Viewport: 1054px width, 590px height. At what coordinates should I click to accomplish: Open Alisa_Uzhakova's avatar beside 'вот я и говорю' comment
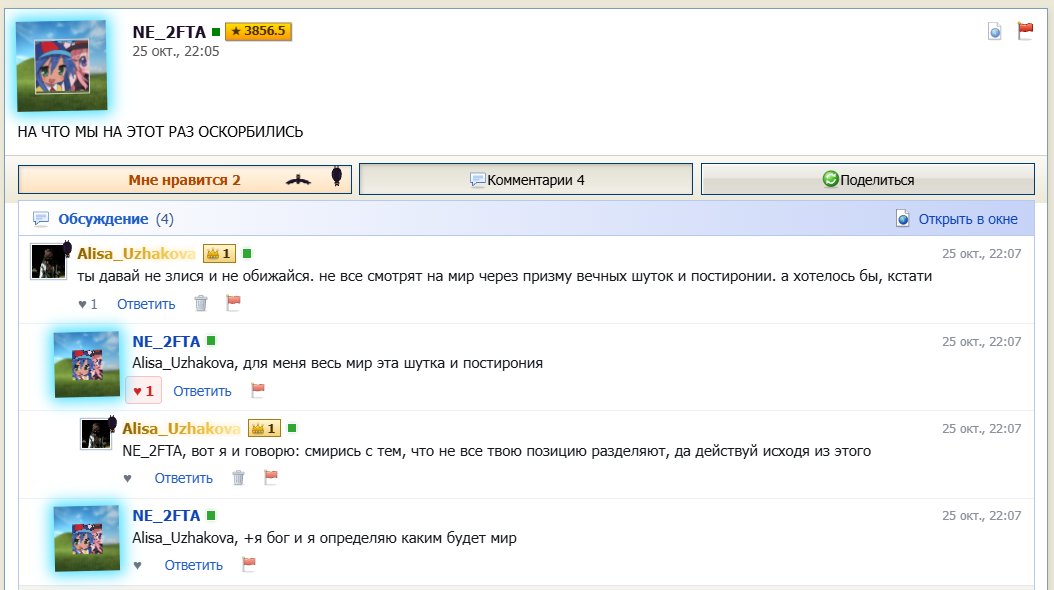point(96,433)
